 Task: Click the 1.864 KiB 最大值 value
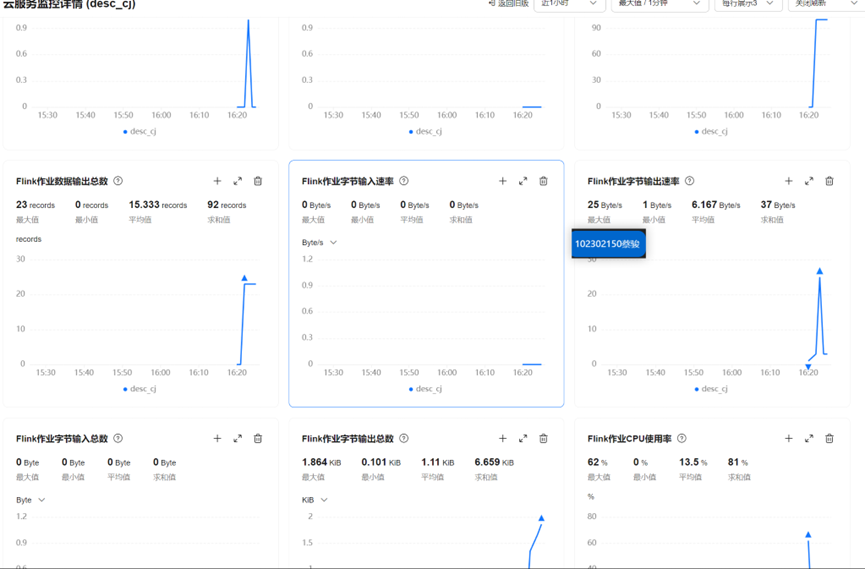[322, 462]
